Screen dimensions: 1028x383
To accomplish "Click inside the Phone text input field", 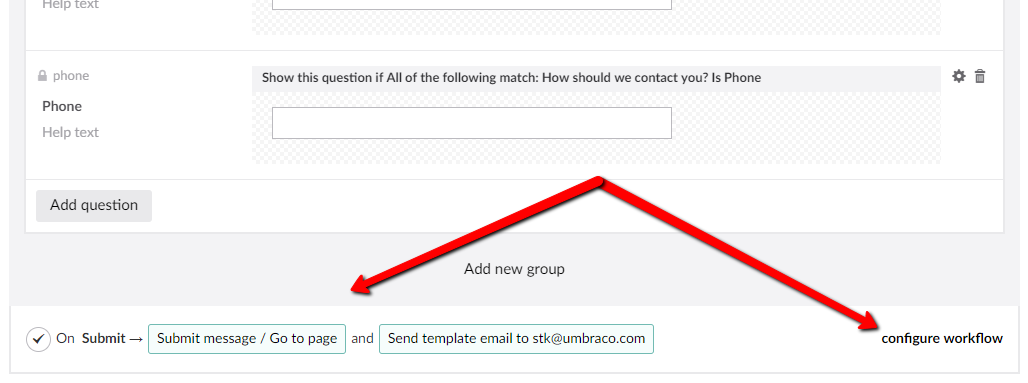I will 471,123.
